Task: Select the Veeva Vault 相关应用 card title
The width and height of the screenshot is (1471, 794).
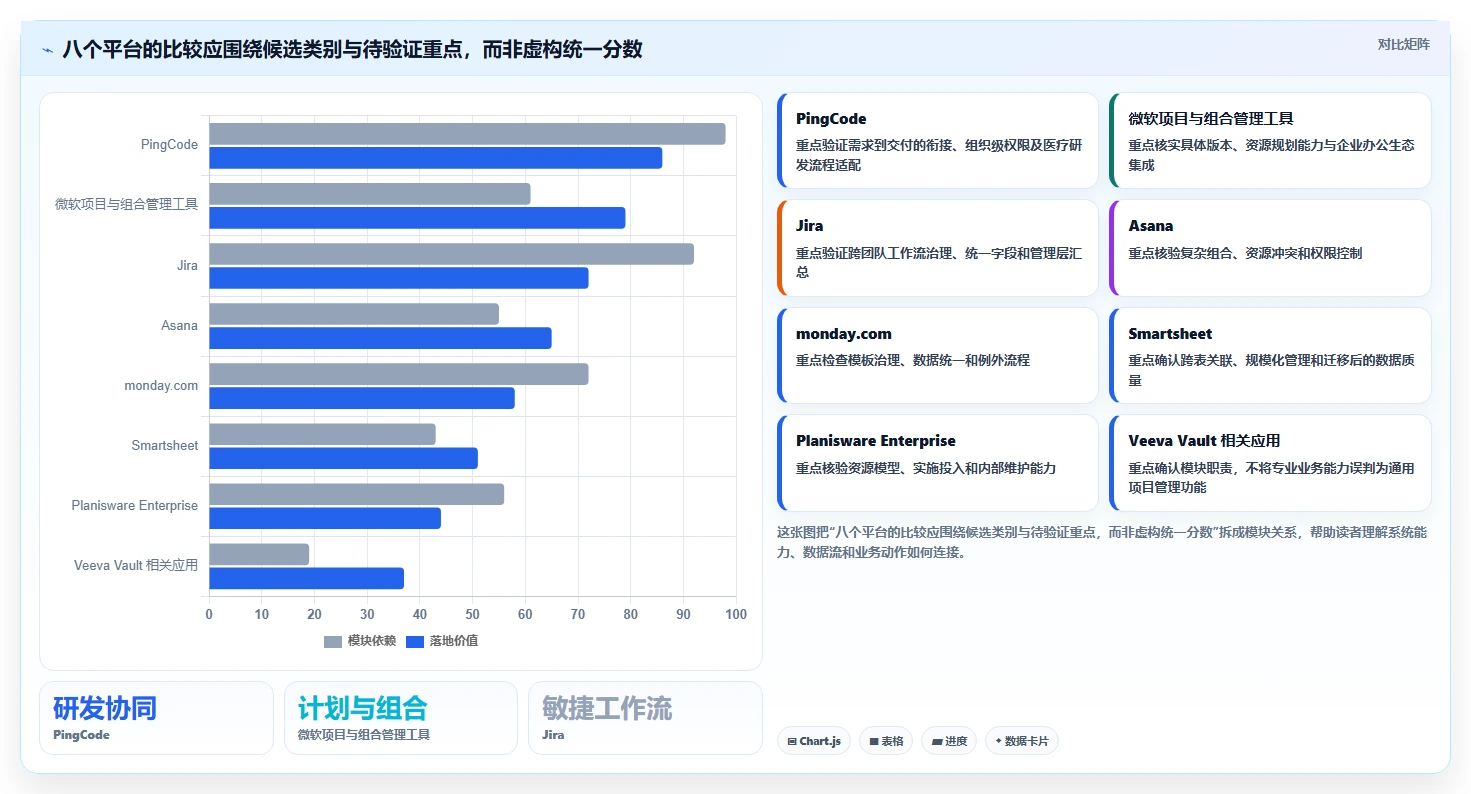Action: (x=1204, y=440)
